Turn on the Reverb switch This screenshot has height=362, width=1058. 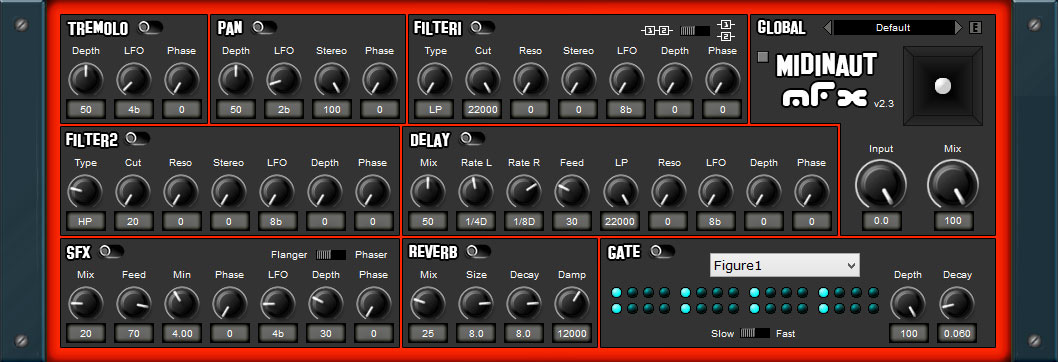click(478, 251)
